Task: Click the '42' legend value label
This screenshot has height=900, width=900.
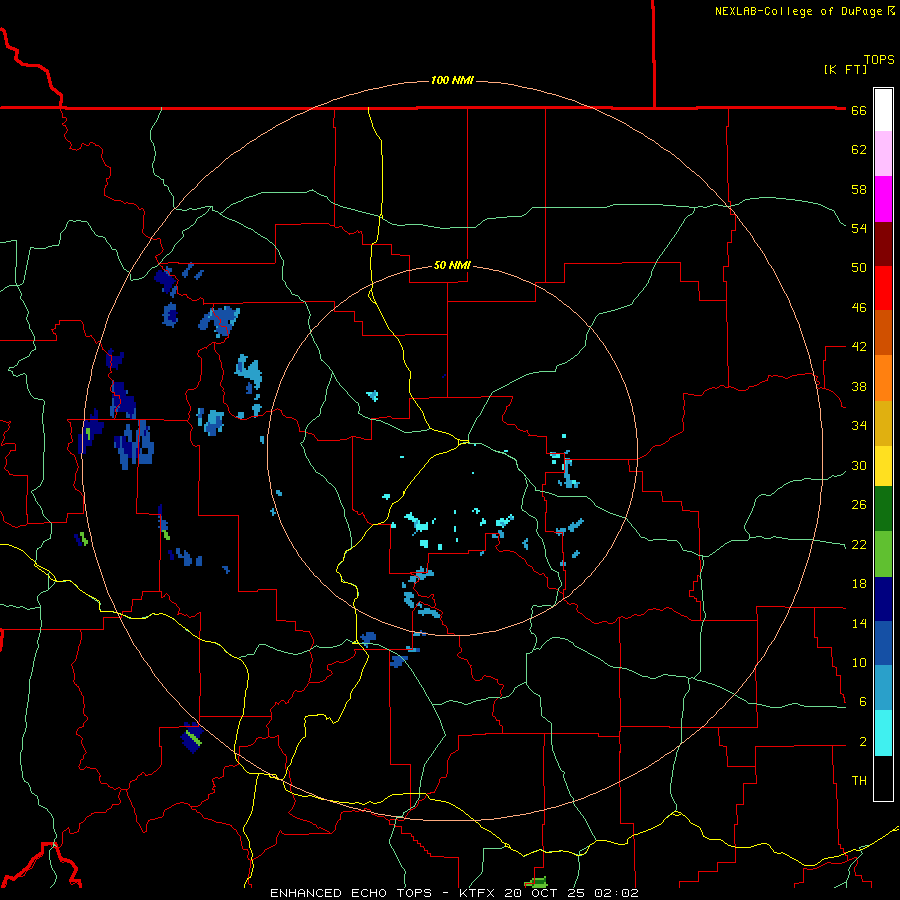Action: [x=859, y=347]
